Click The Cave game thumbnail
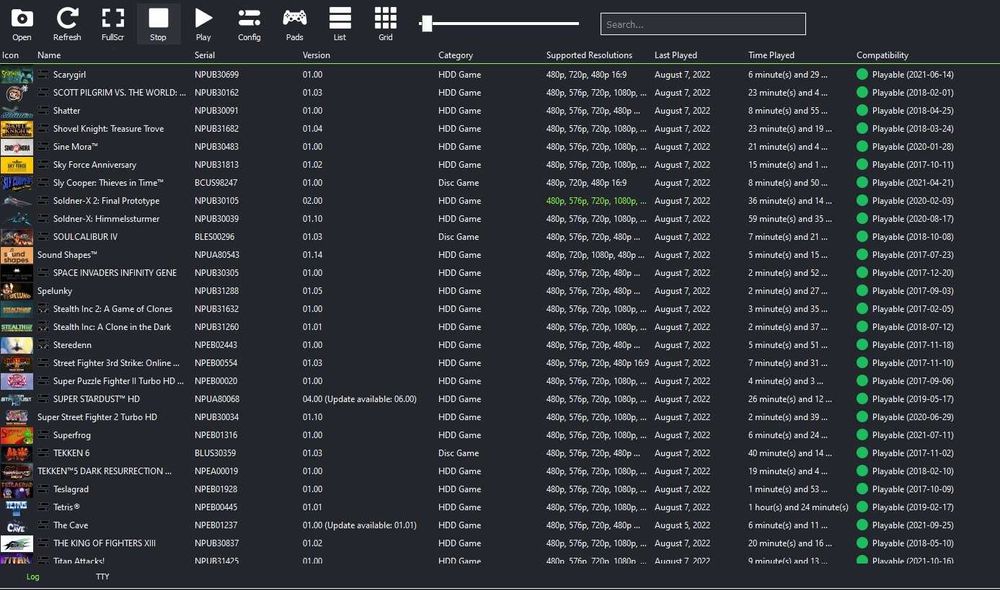 coord(17,525)
